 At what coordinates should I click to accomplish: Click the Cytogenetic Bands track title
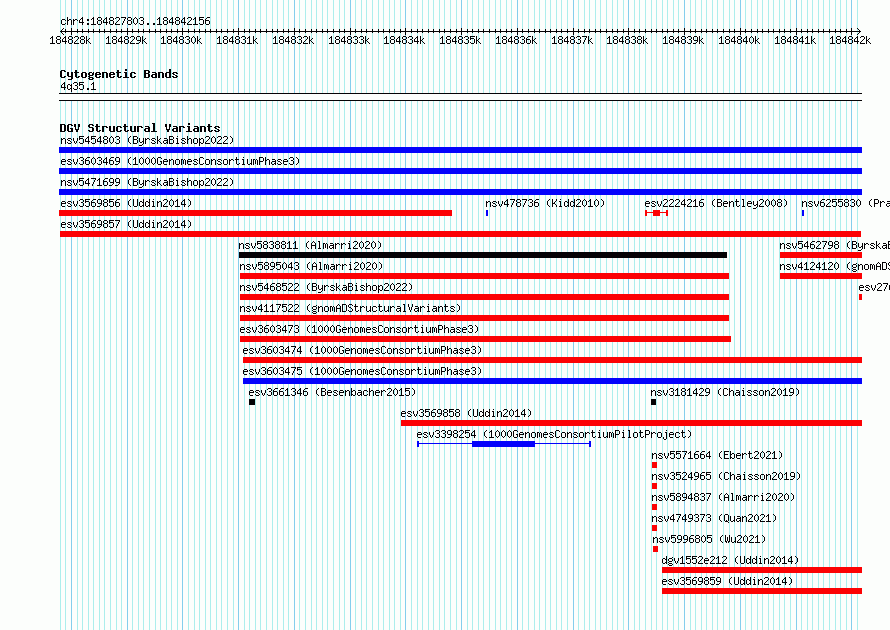tap(119, 74)
